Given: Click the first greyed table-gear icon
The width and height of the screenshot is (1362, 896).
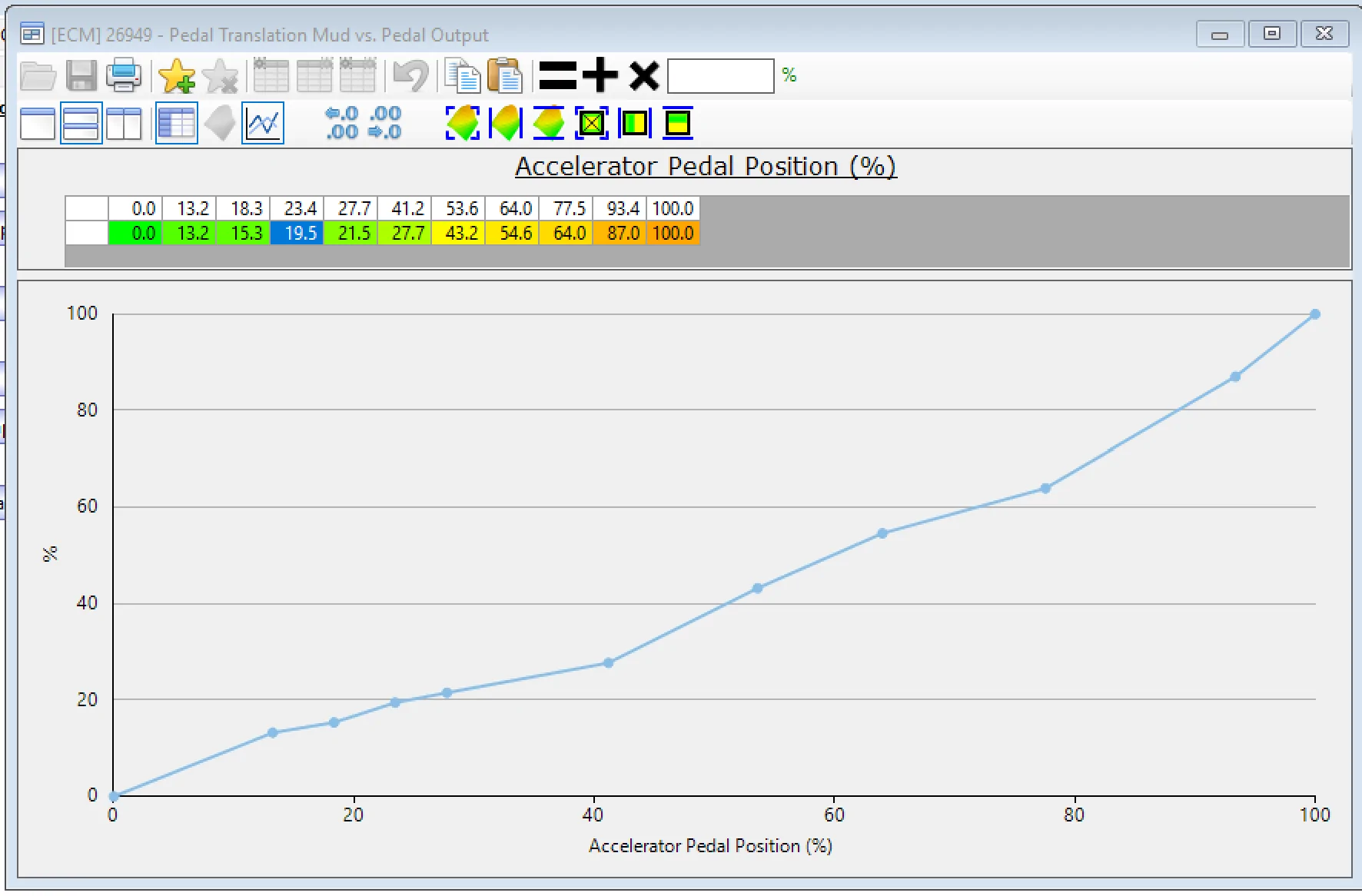Looking at the screenshot, I should point(271,75).
